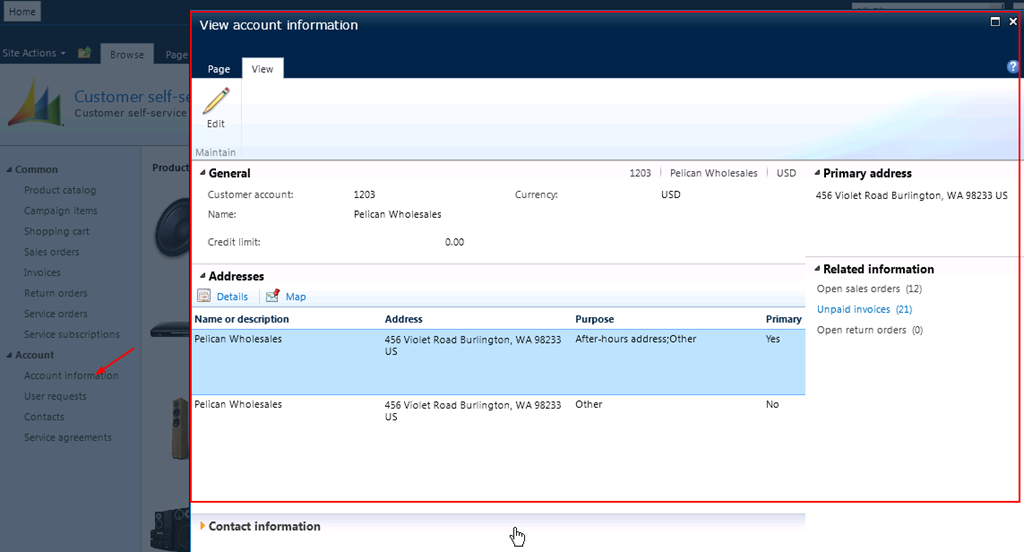The height and width of the screenshot is (552, 1024).
Task: Collapse the General section
Action: [x=203, y=174]
